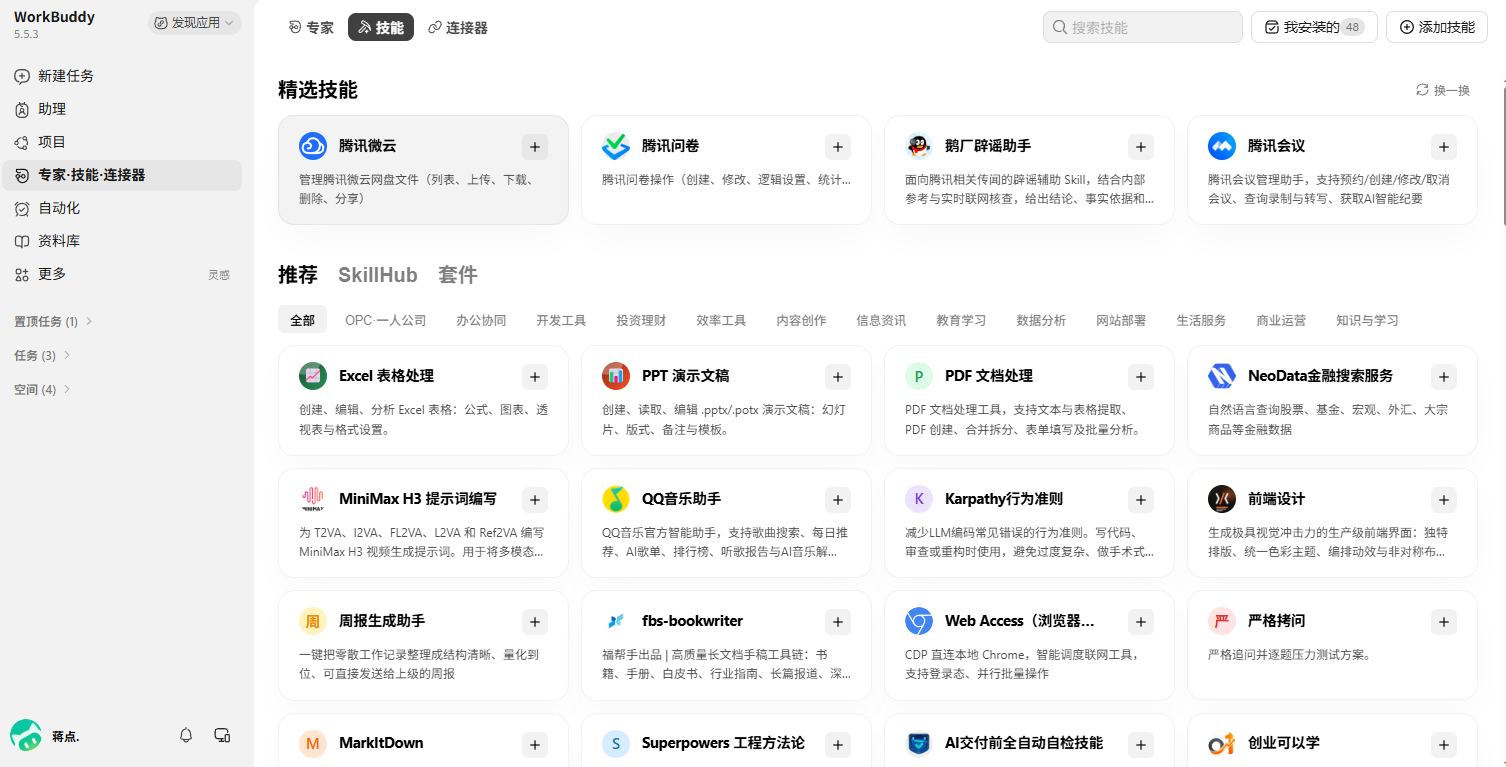Screen dimensions: 1506x767
Task: Open 资料库 in the sidebar
Action: point(122,241)
